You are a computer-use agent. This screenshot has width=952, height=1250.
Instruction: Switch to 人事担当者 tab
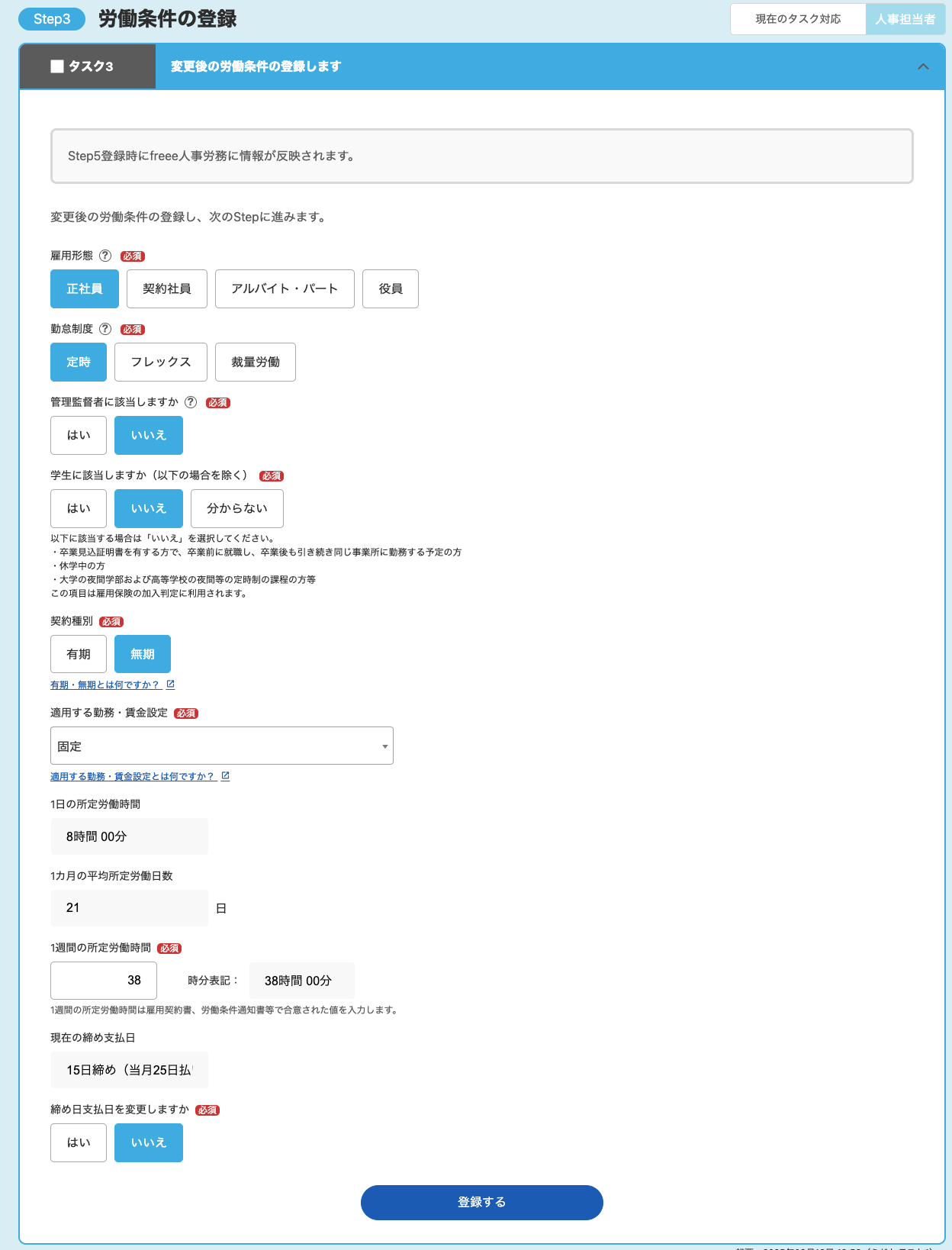[905, 19]
